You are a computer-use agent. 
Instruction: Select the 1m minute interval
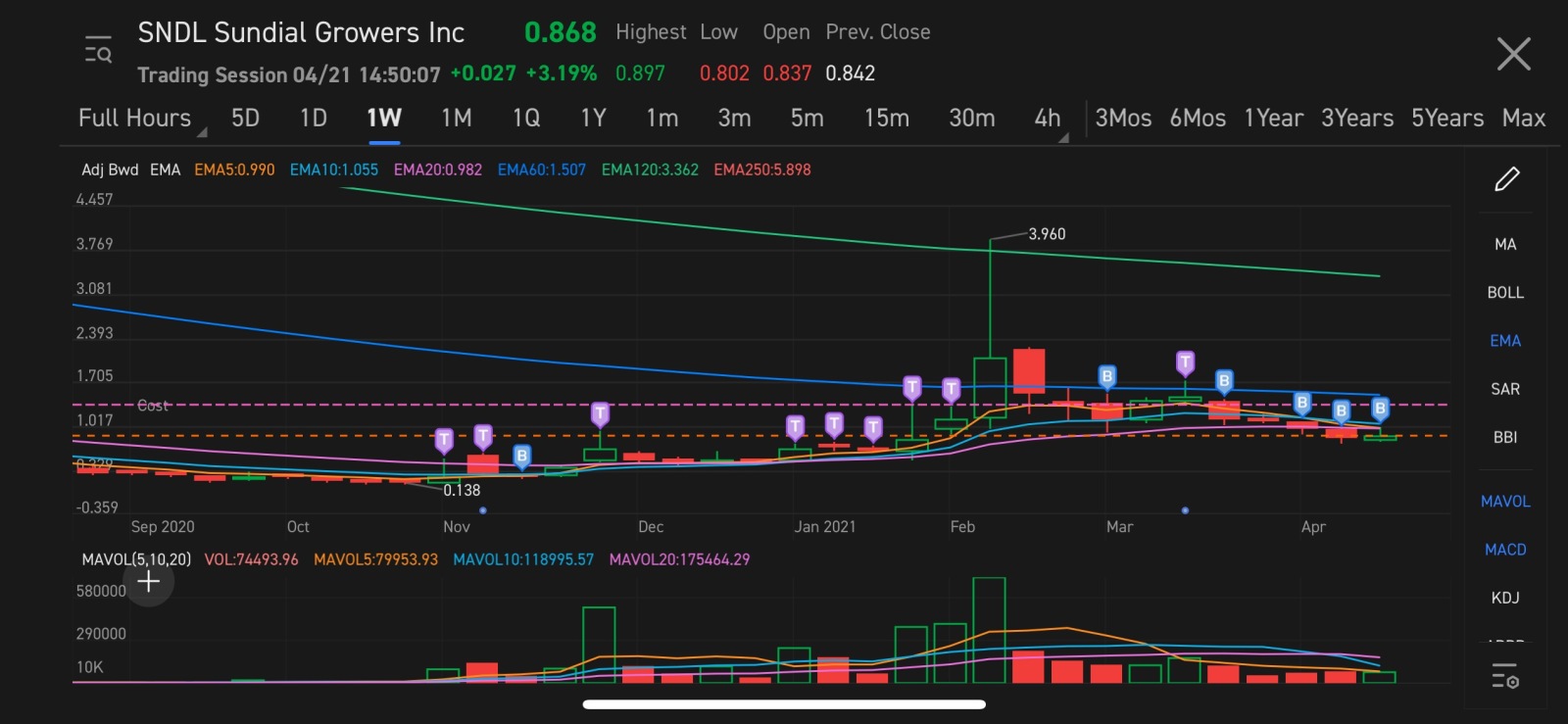pos(662,119)
